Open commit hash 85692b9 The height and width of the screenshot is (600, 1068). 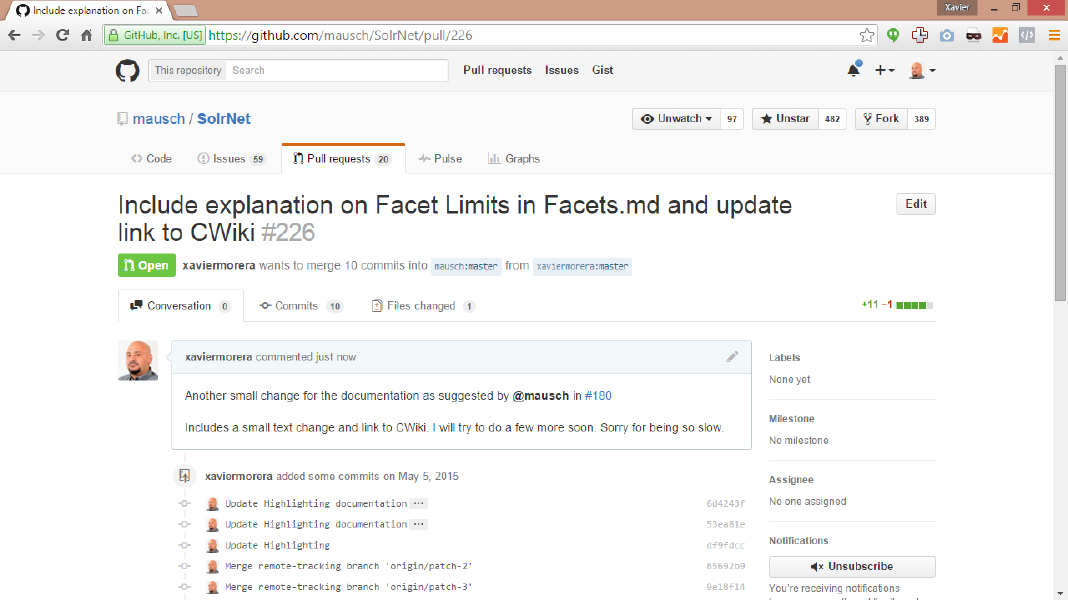pyautogui.click(x=725, y=566)
